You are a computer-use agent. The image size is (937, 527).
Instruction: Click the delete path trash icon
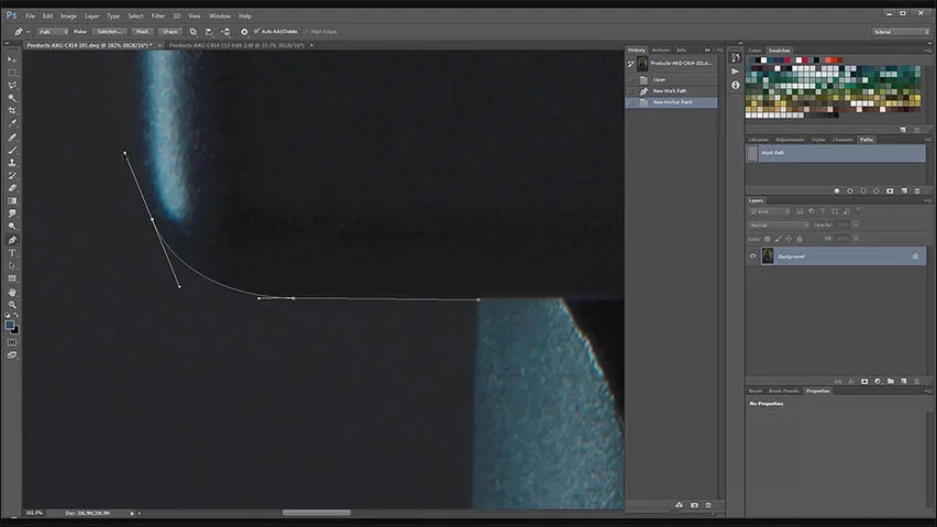click(917, 191)
